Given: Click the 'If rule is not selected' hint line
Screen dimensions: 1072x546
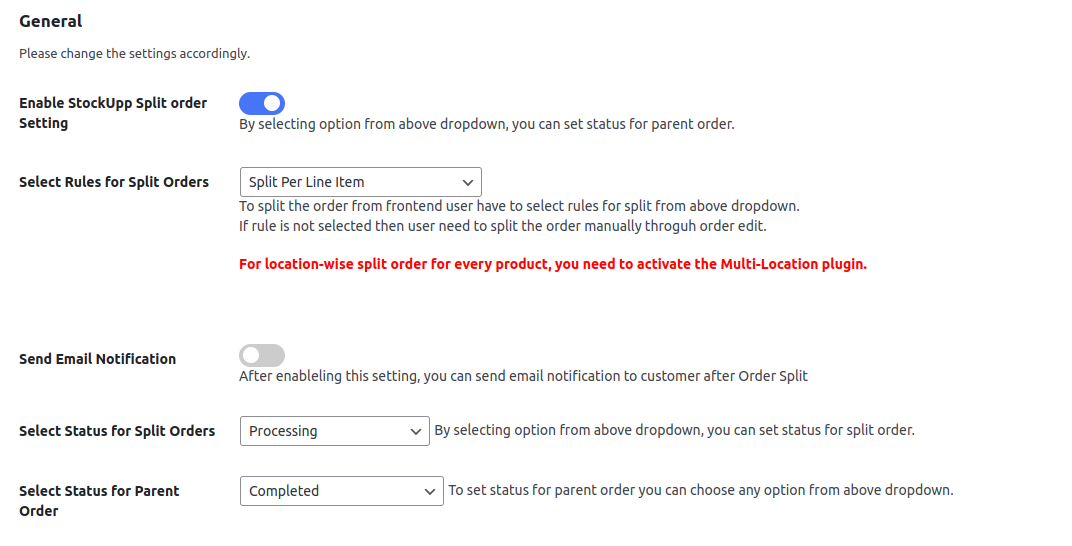Looking at the screenshot, I should click(502, 226).
